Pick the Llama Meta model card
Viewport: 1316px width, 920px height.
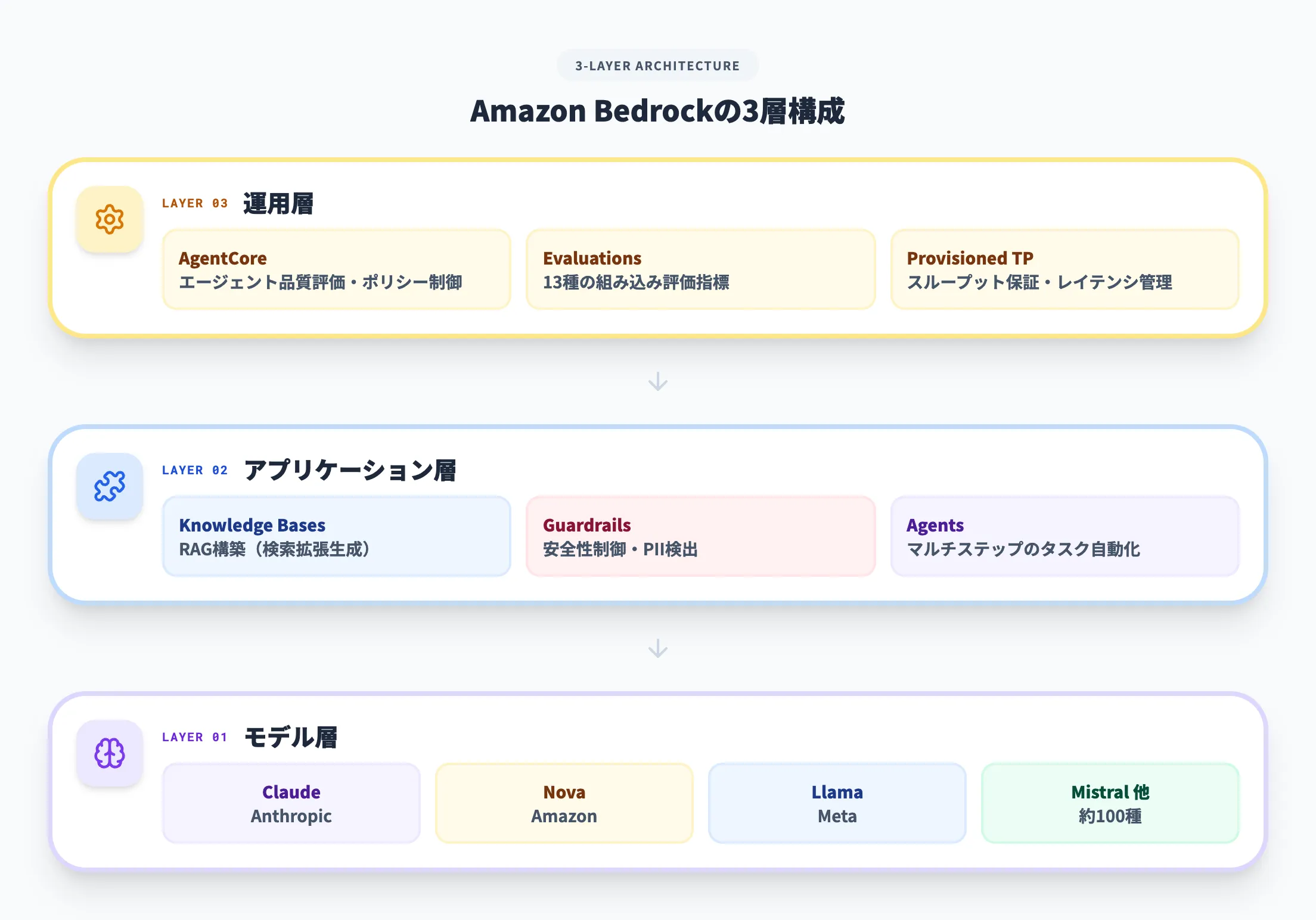pyautogui.click(x=837, y=803)
